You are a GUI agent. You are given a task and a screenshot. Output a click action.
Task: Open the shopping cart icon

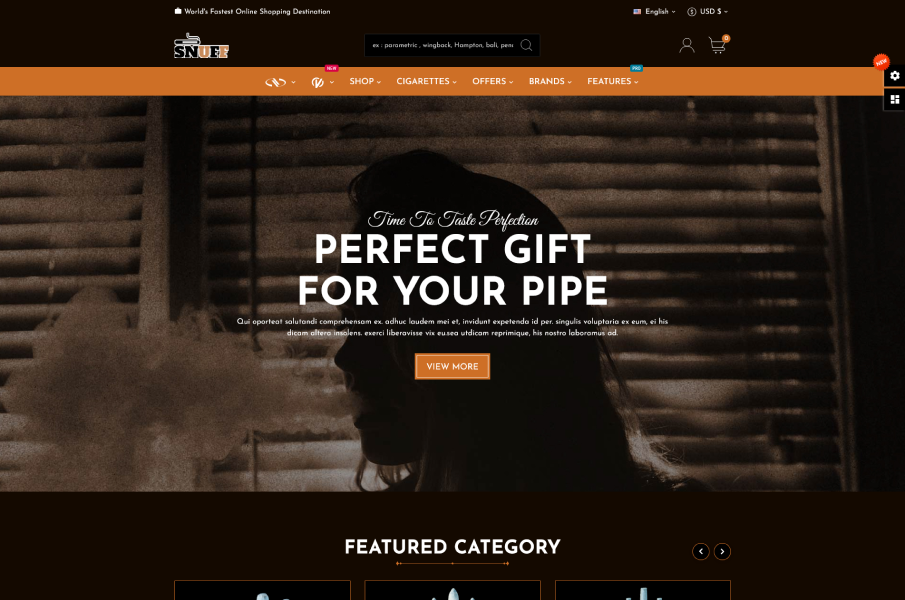717,45
